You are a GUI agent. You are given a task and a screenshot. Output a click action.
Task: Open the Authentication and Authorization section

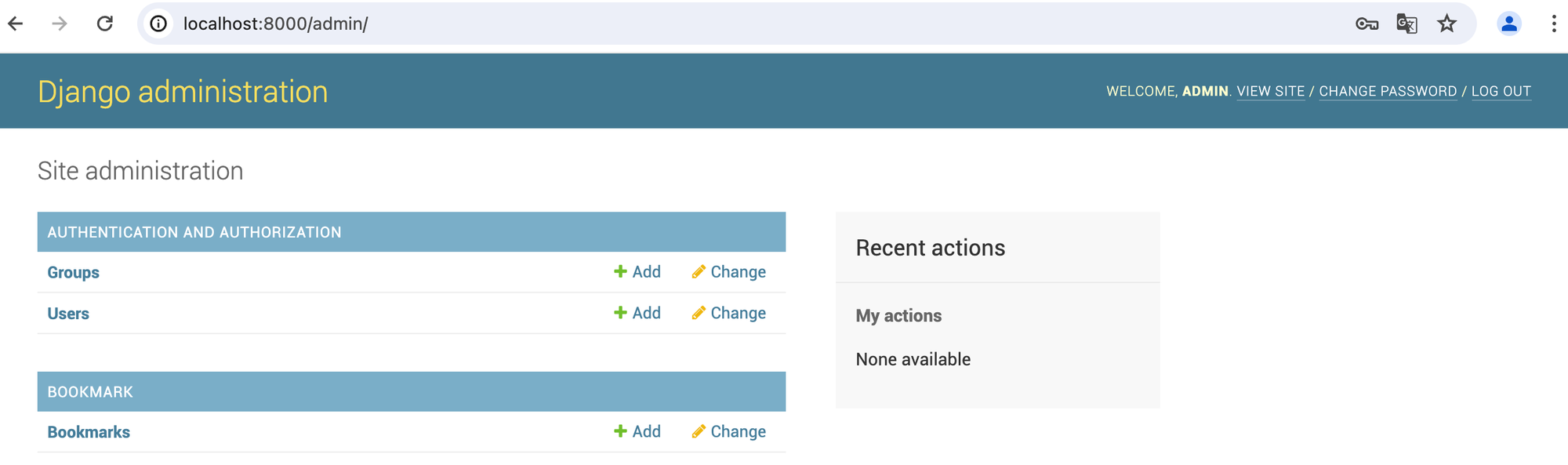point(194,232)
